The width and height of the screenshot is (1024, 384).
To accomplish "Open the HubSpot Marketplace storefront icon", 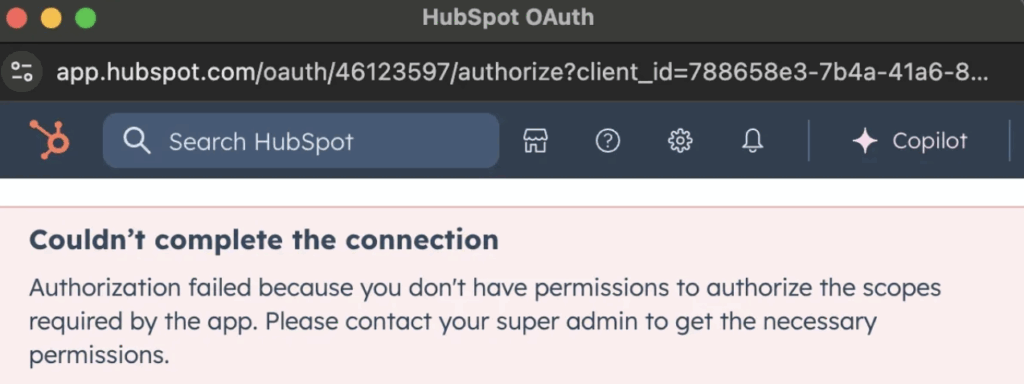I will pos(536,140).
